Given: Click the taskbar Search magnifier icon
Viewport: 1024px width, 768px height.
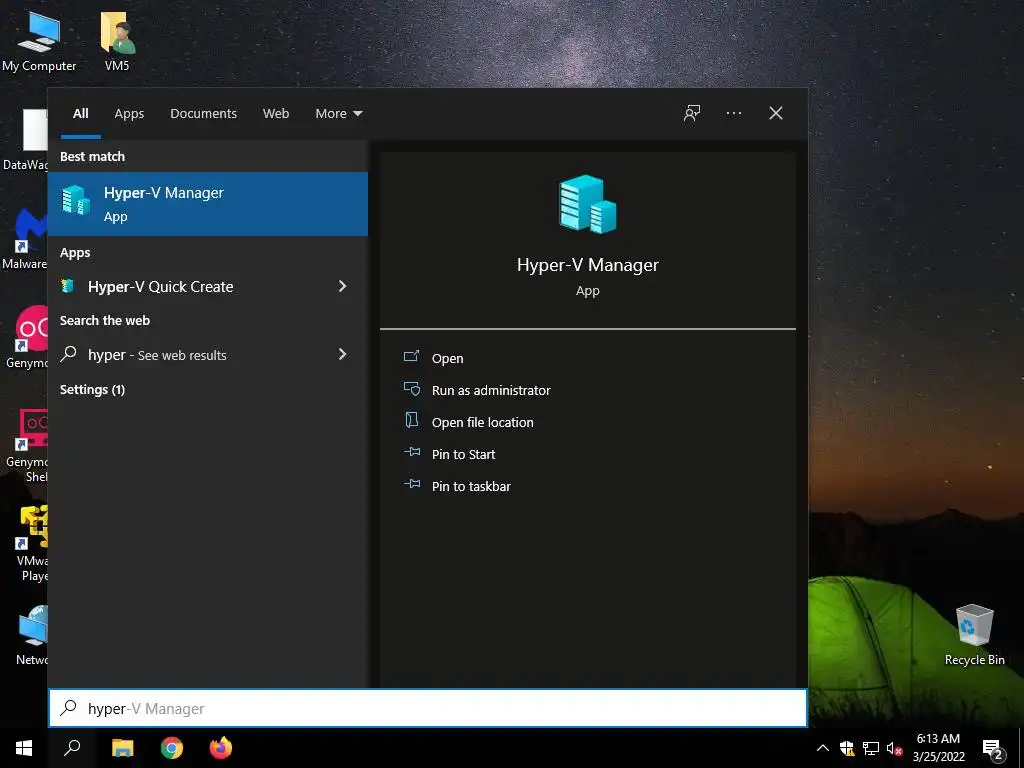Looking at the screenshot, I should point(72,748).
